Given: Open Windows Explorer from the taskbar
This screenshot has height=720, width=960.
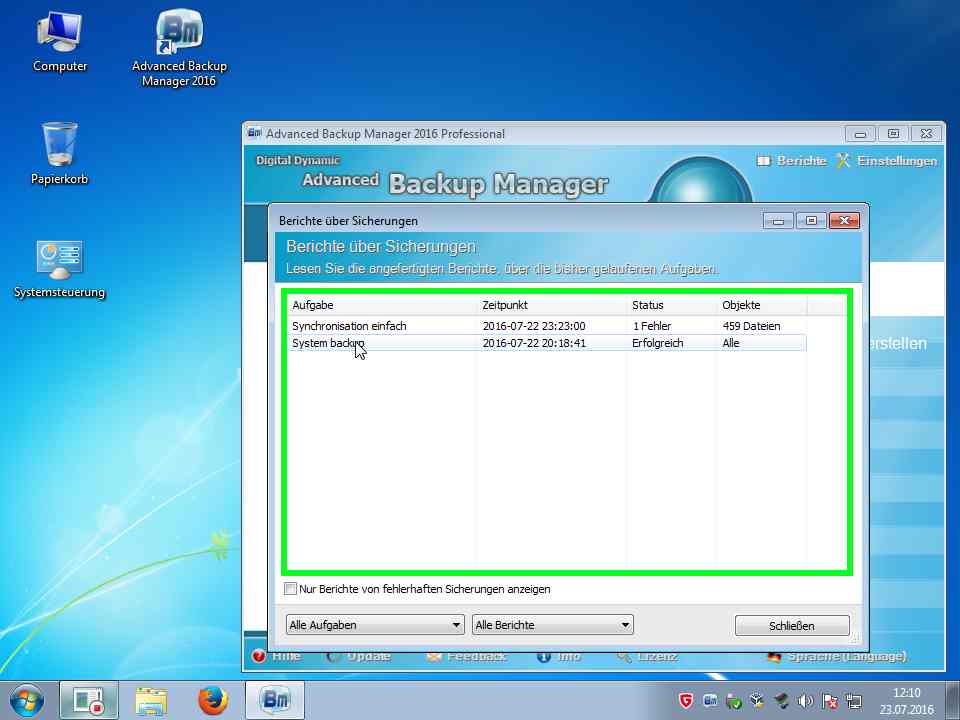Looking at the screenshot, I should coord(151,700).
